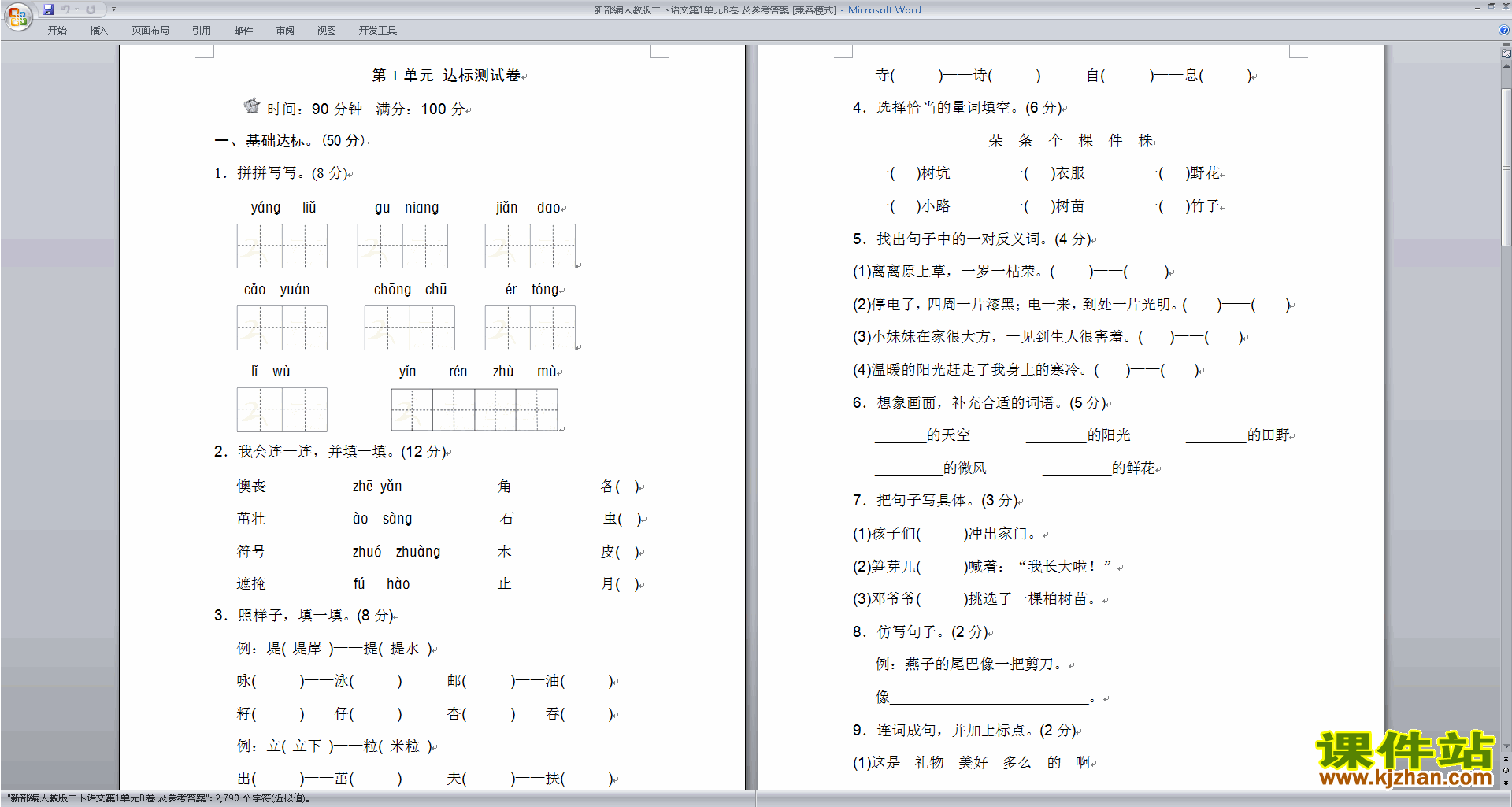
Task: Click the four-cell grid under yǐn rén zhù mù
Action: pyautogui.click(x=474, y=409)
